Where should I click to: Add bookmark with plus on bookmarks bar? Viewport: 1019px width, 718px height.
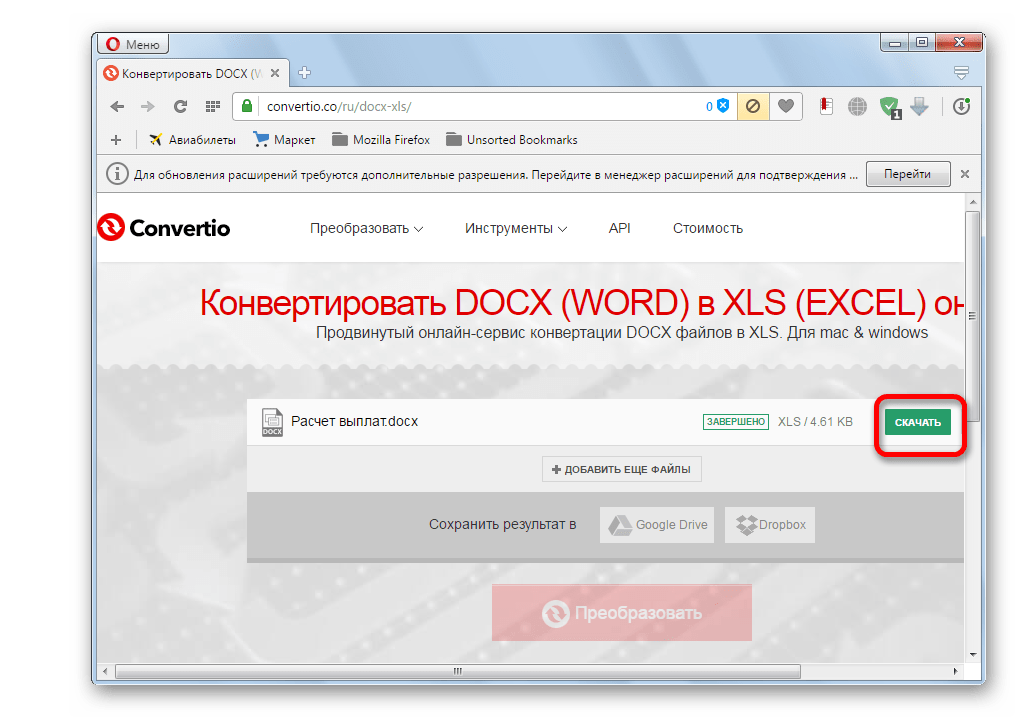tap(116, 140)
